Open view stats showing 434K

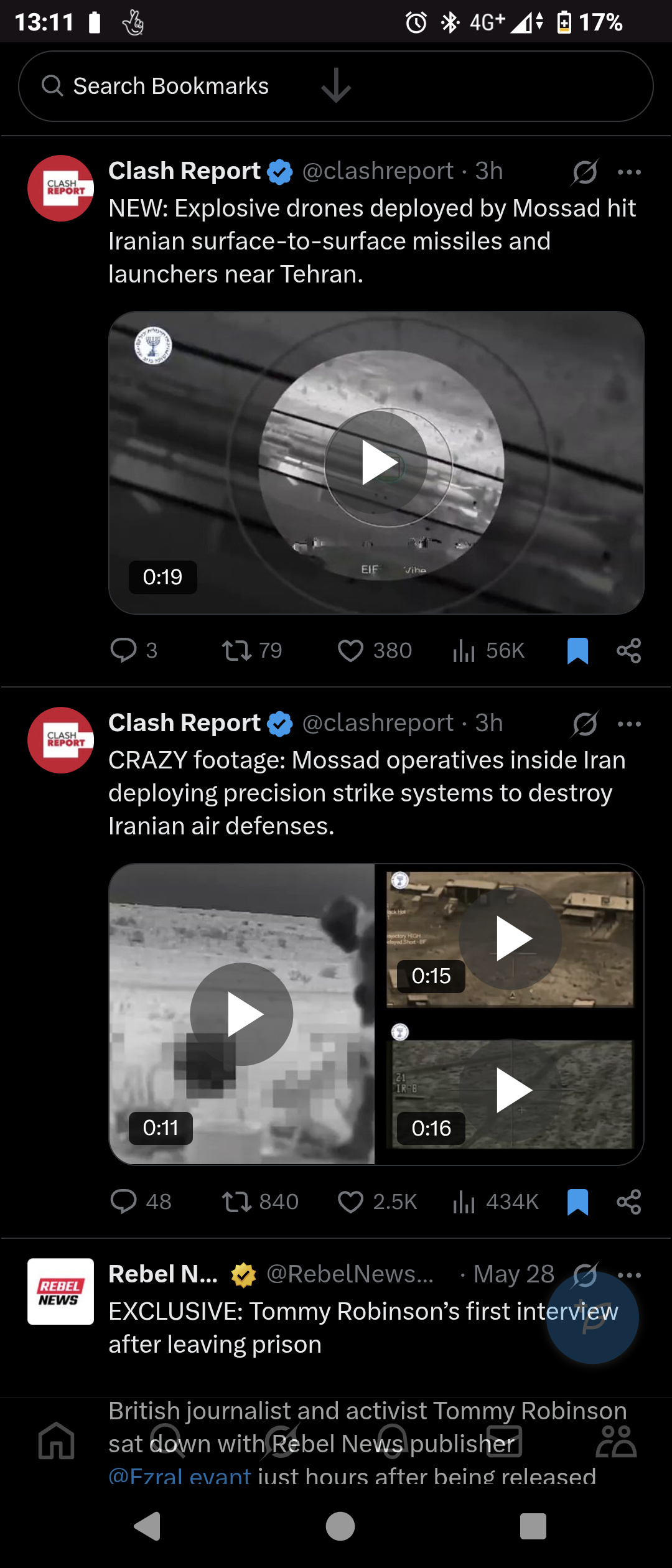[x=495, y=1202]
